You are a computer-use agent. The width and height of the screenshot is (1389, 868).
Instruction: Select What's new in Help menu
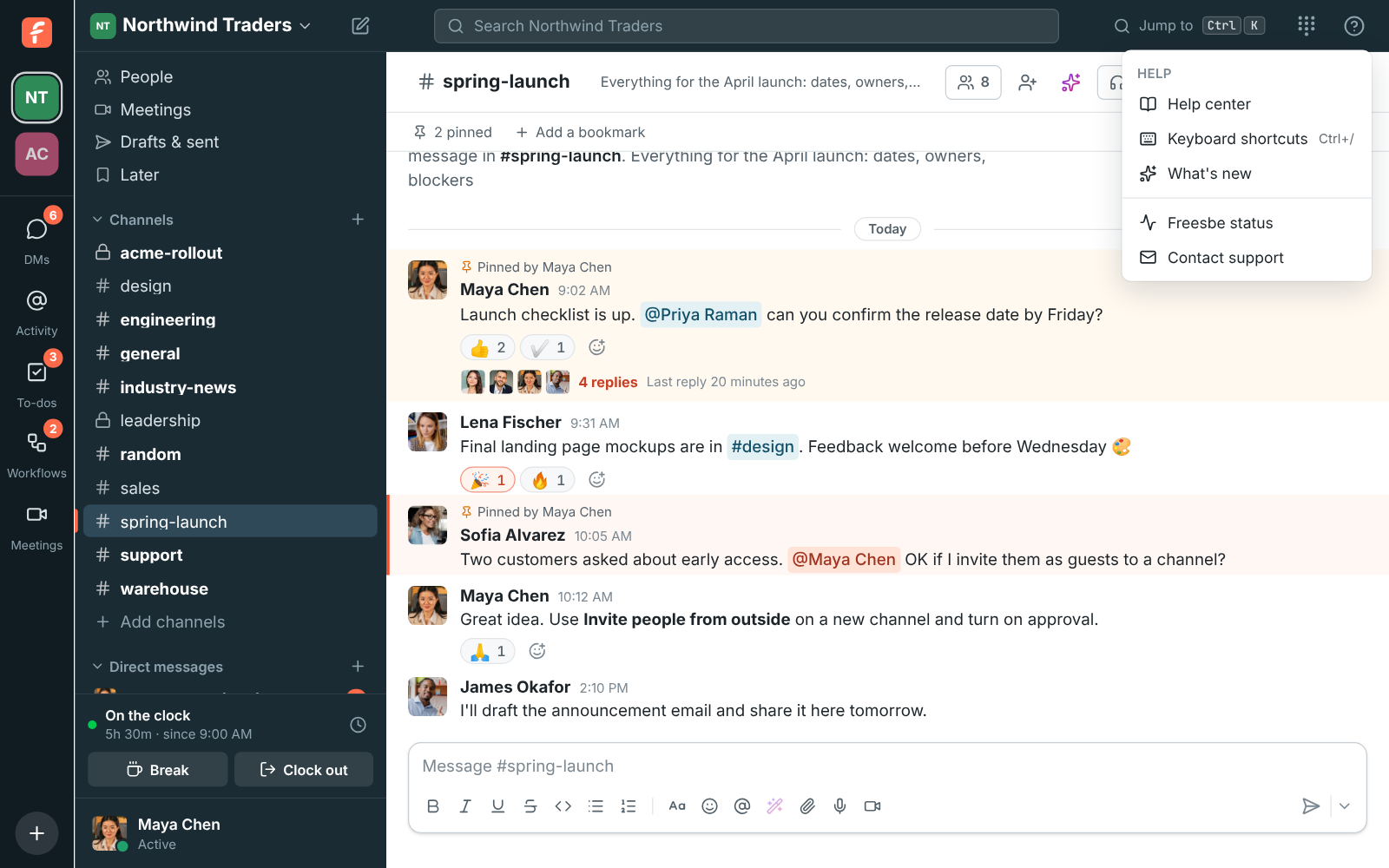(x=1247, y=174)
